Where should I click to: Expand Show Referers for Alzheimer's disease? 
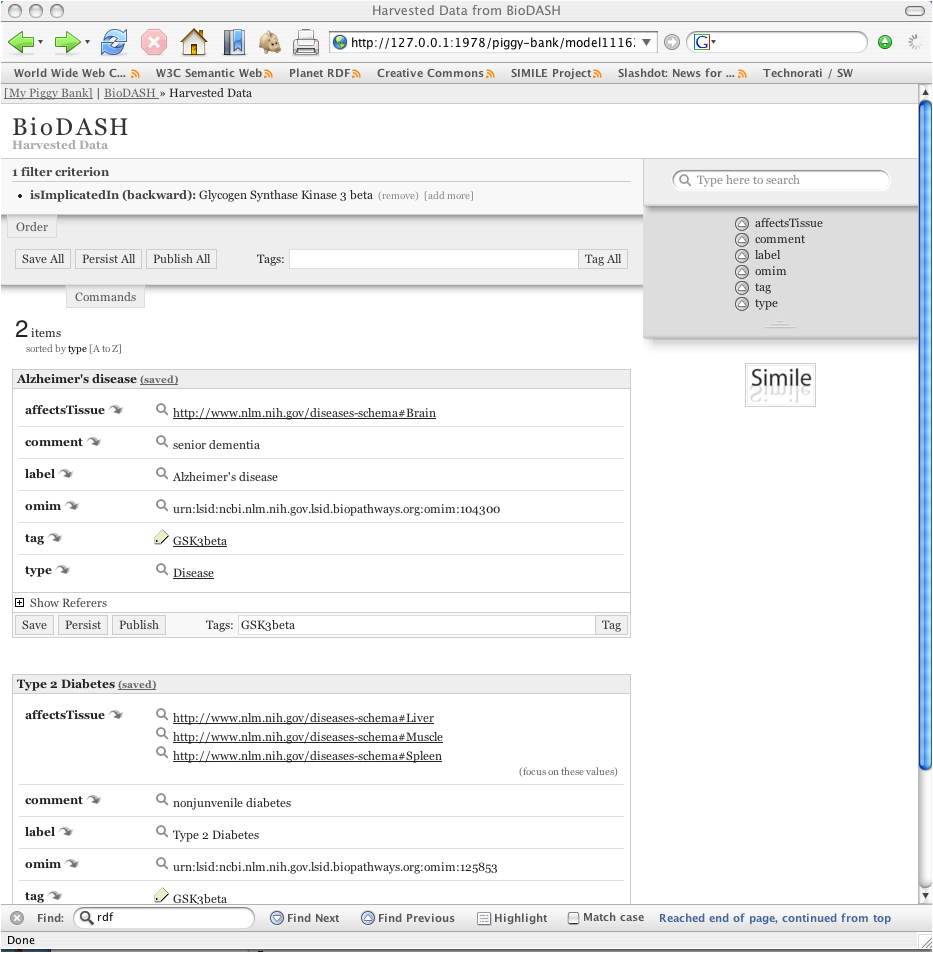20,603
